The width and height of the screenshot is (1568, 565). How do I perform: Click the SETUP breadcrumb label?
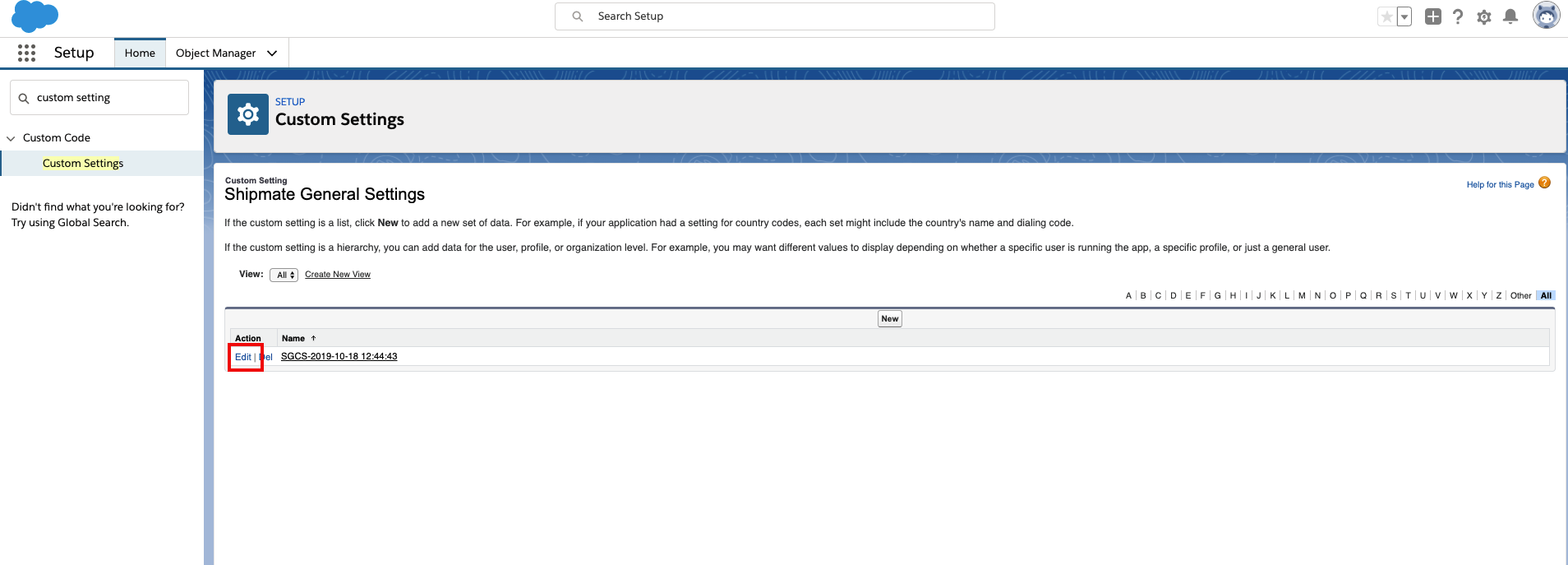click(x=290, y=102)
